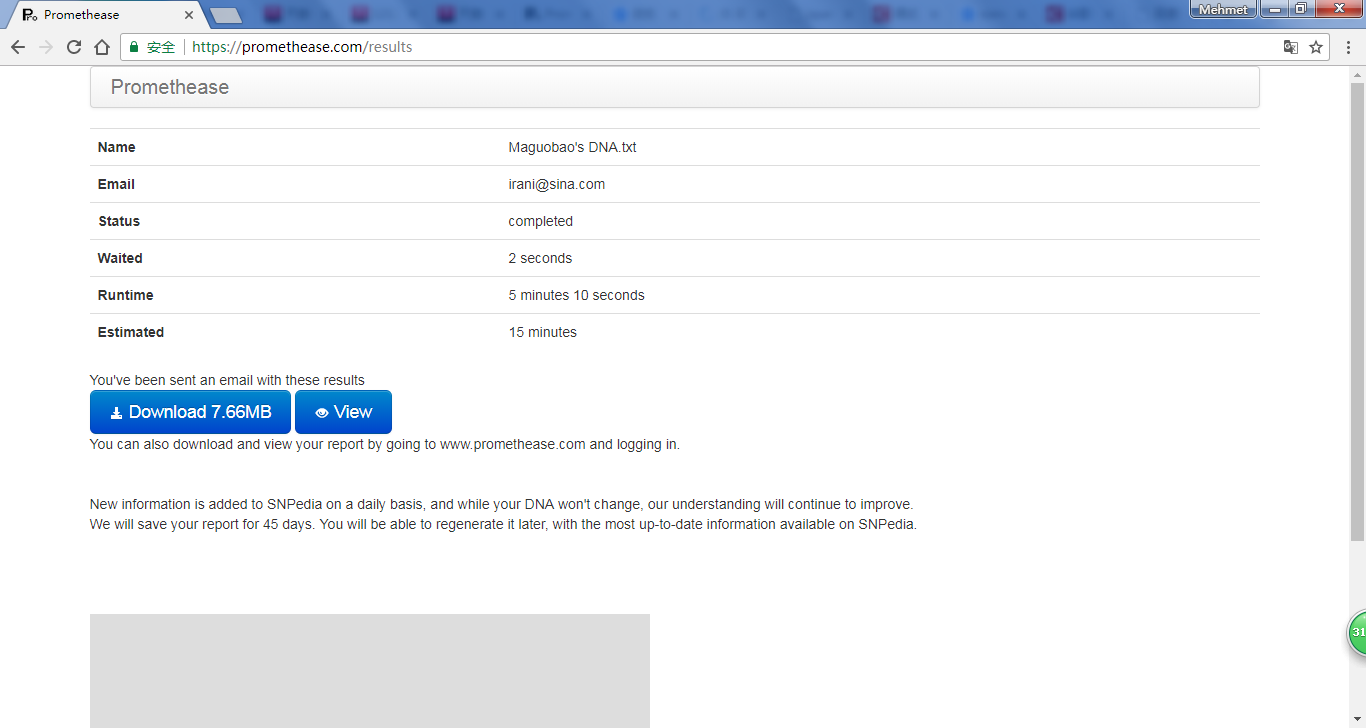
Task: Click the page vertical scrollbar thumb
Action: (1357, 310)
